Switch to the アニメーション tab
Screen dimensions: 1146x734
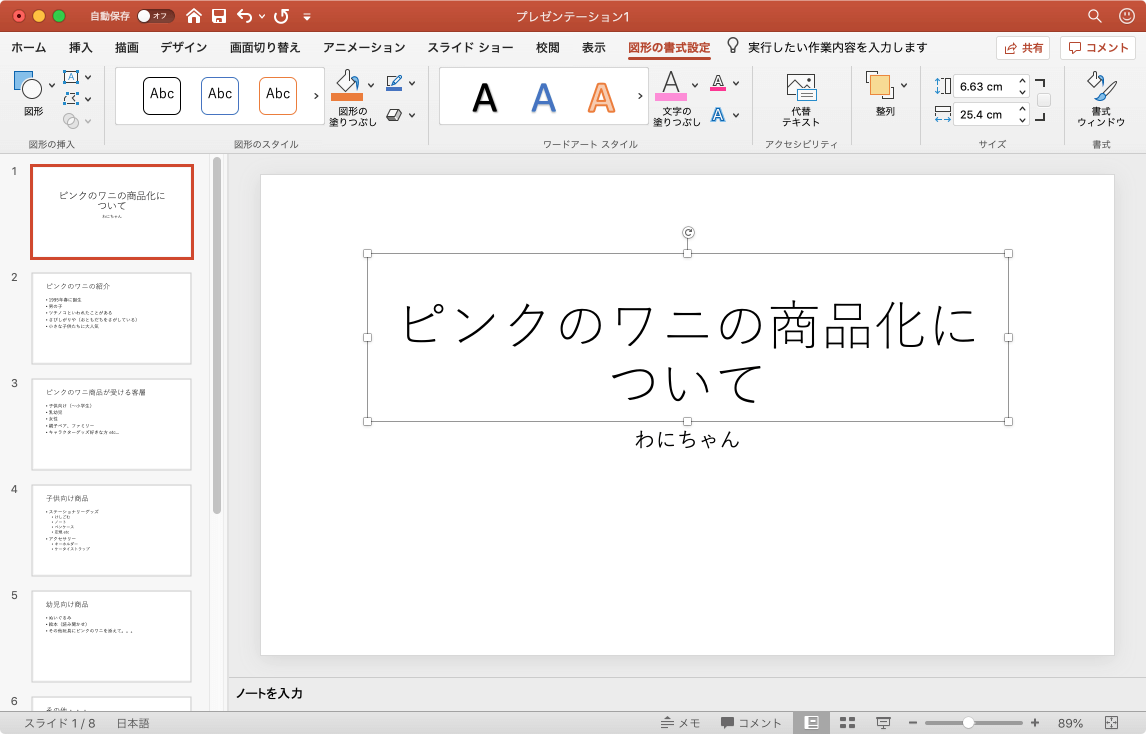coord(364,47)
